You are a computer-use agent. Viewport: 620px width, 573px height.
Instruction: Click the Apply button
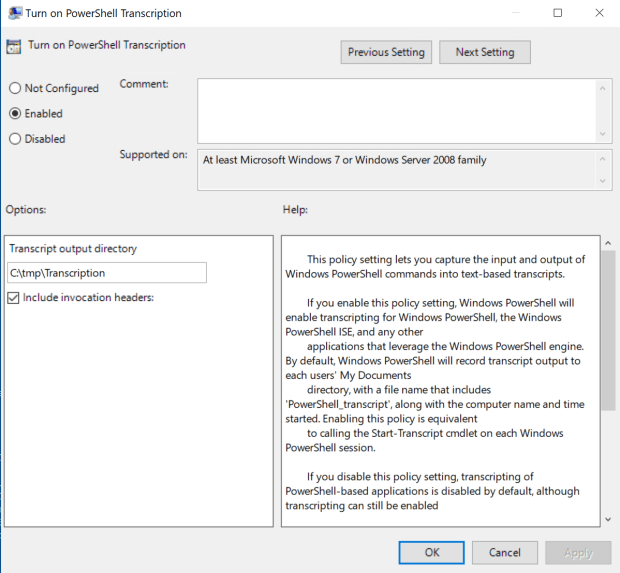[579, 552]
